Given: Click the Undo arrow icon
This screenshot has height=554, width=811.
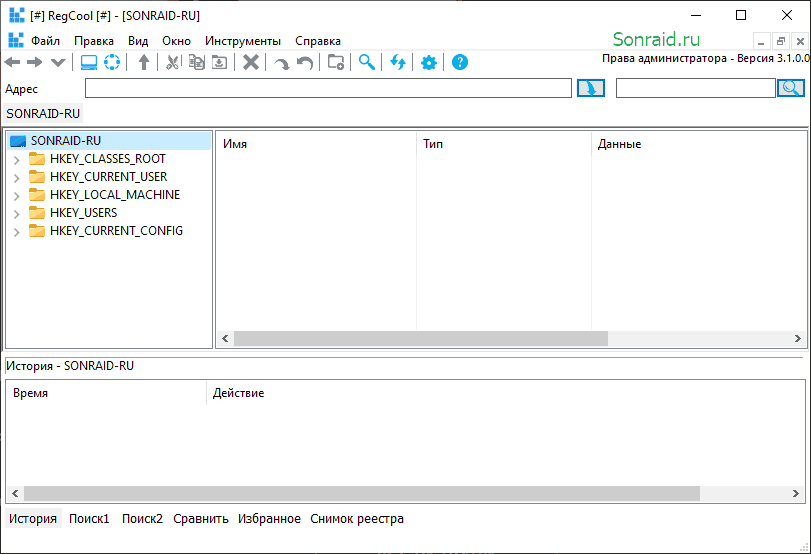Looking at the screenshot, I should [x=305, y=64].
